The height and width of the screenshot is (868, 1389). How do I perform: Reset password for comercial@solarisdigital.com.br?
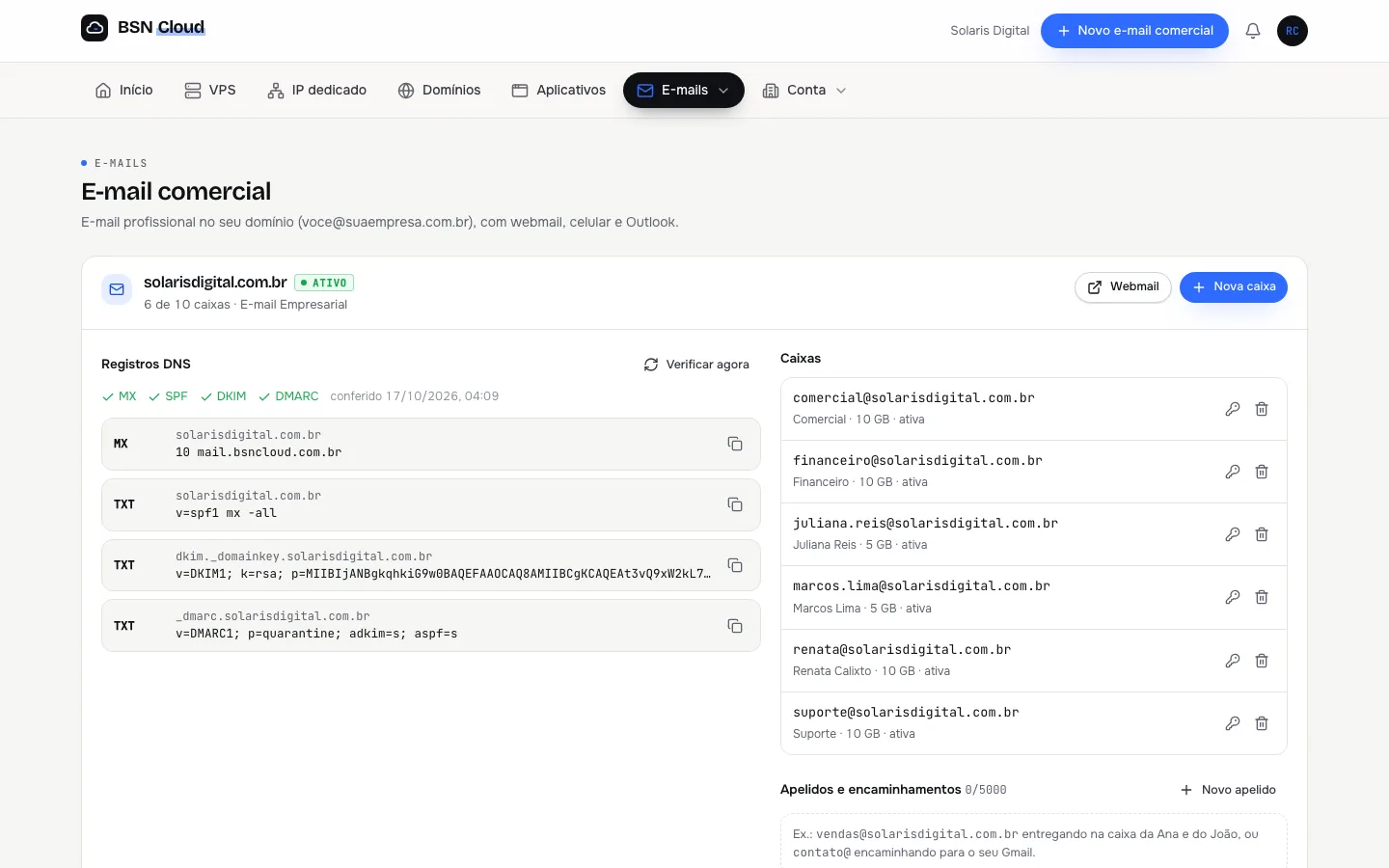pyautogui.click(x=1233, y=409)
